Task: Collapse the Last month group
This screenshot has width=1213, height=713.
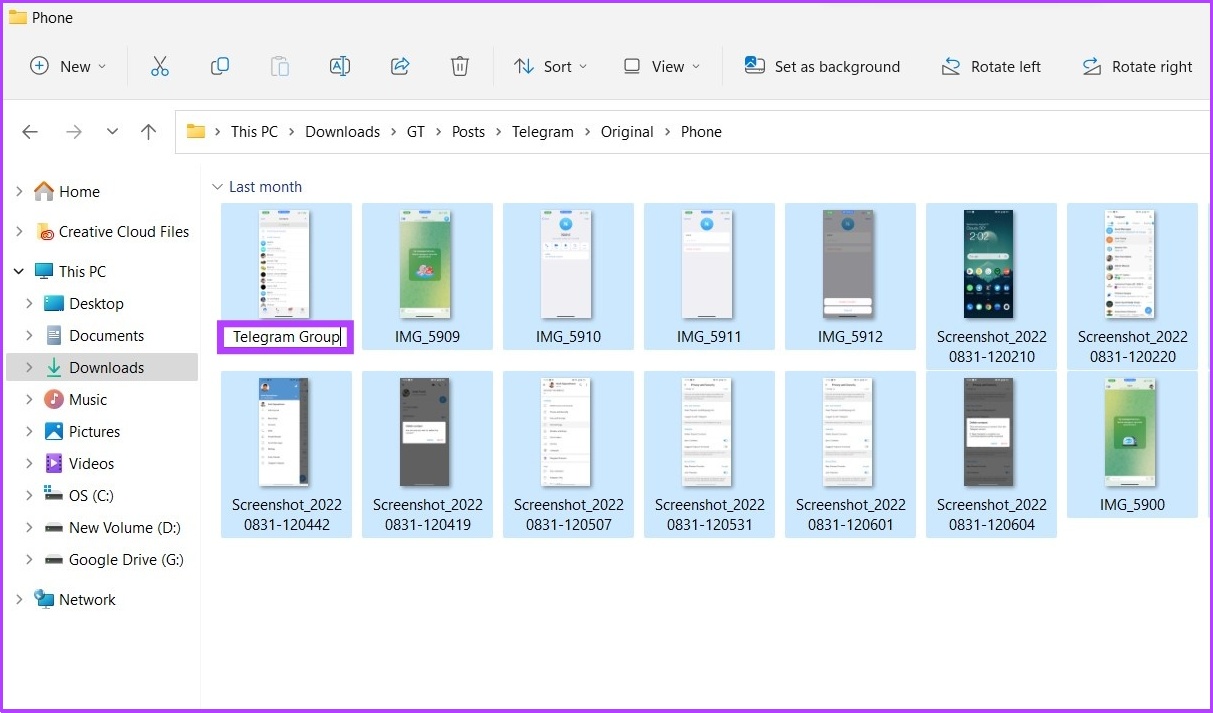Action: point(217,187)
